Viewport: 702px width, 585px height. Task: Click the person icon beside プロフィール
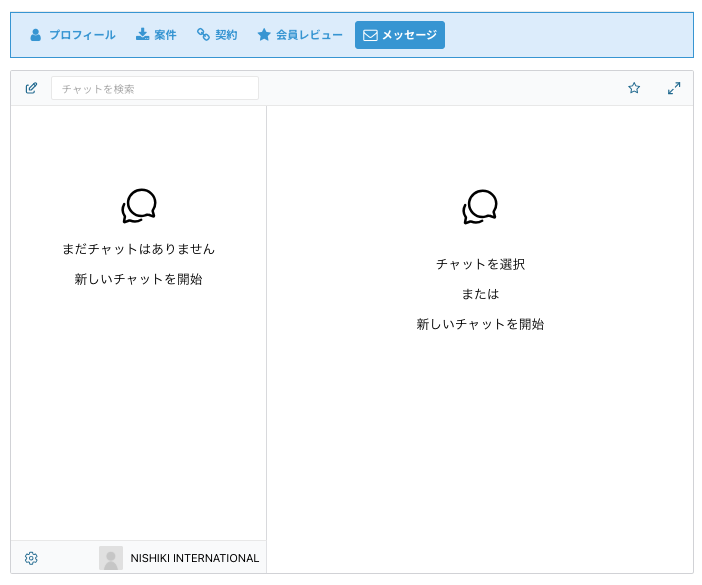click(36, 35)
